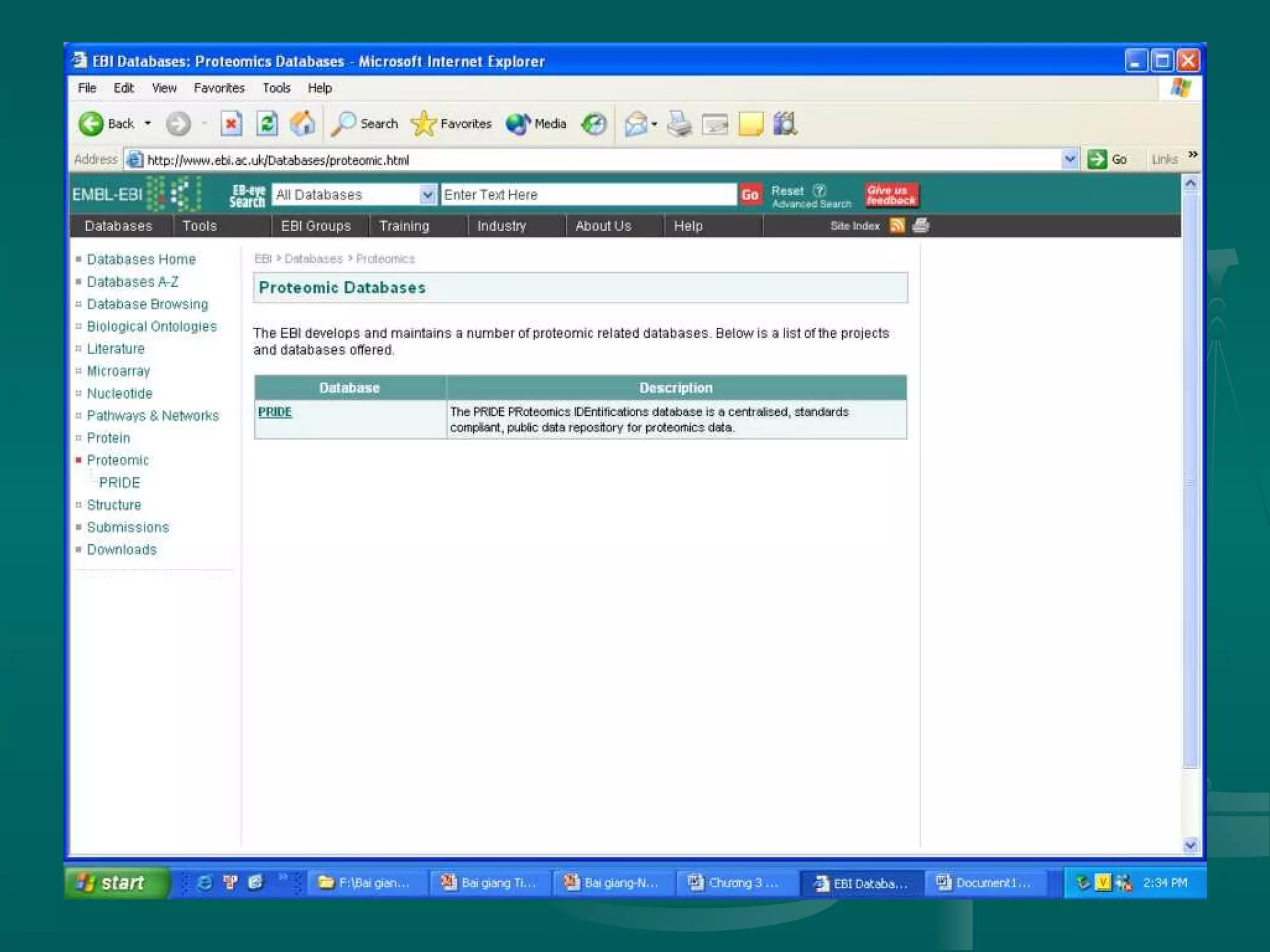Click the Stop loading icon in toolbar
Screen dimensions: 1270x952
[231, 124]
